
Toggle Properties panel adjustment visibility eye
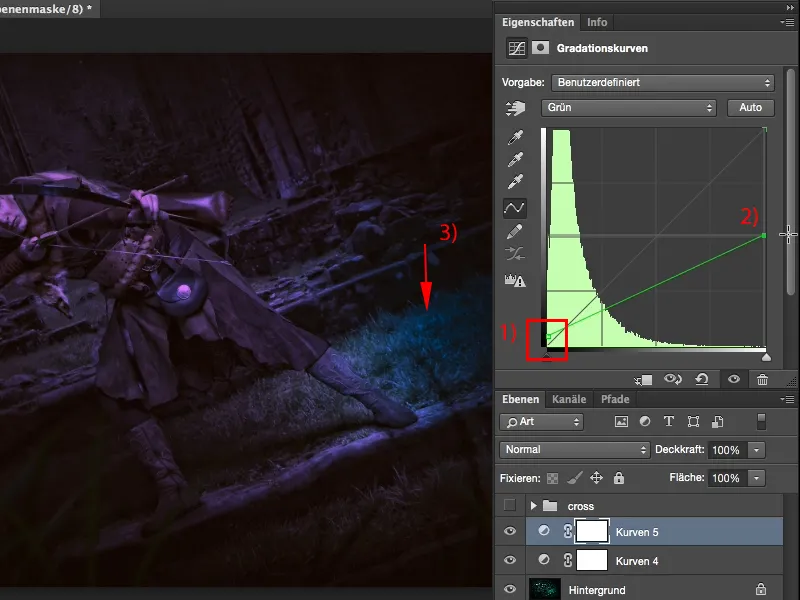pyautogui.click(x=734, y=379)
